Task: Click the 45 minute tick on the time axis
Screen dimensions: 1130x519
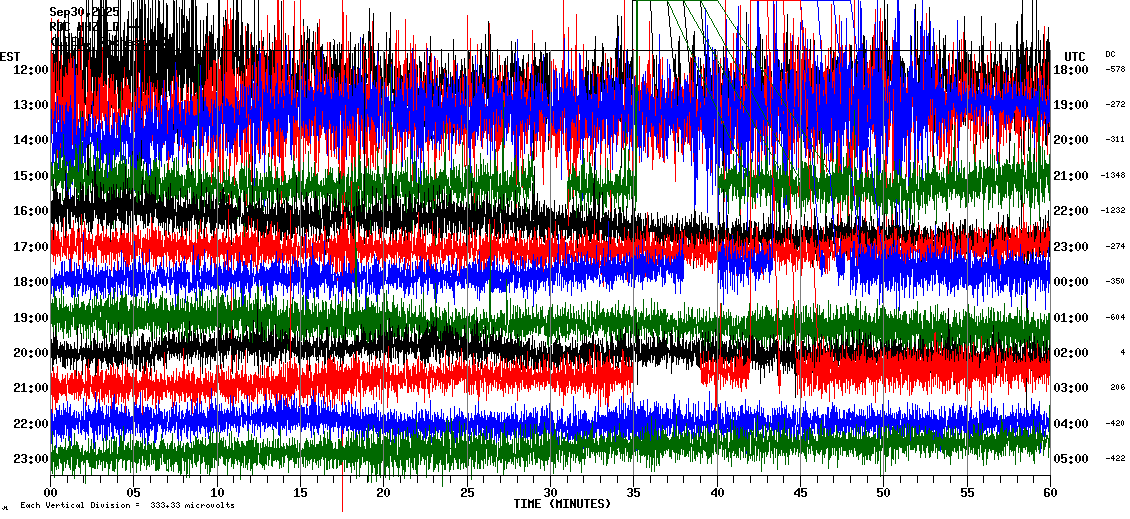Action: (x=800, y=493)
